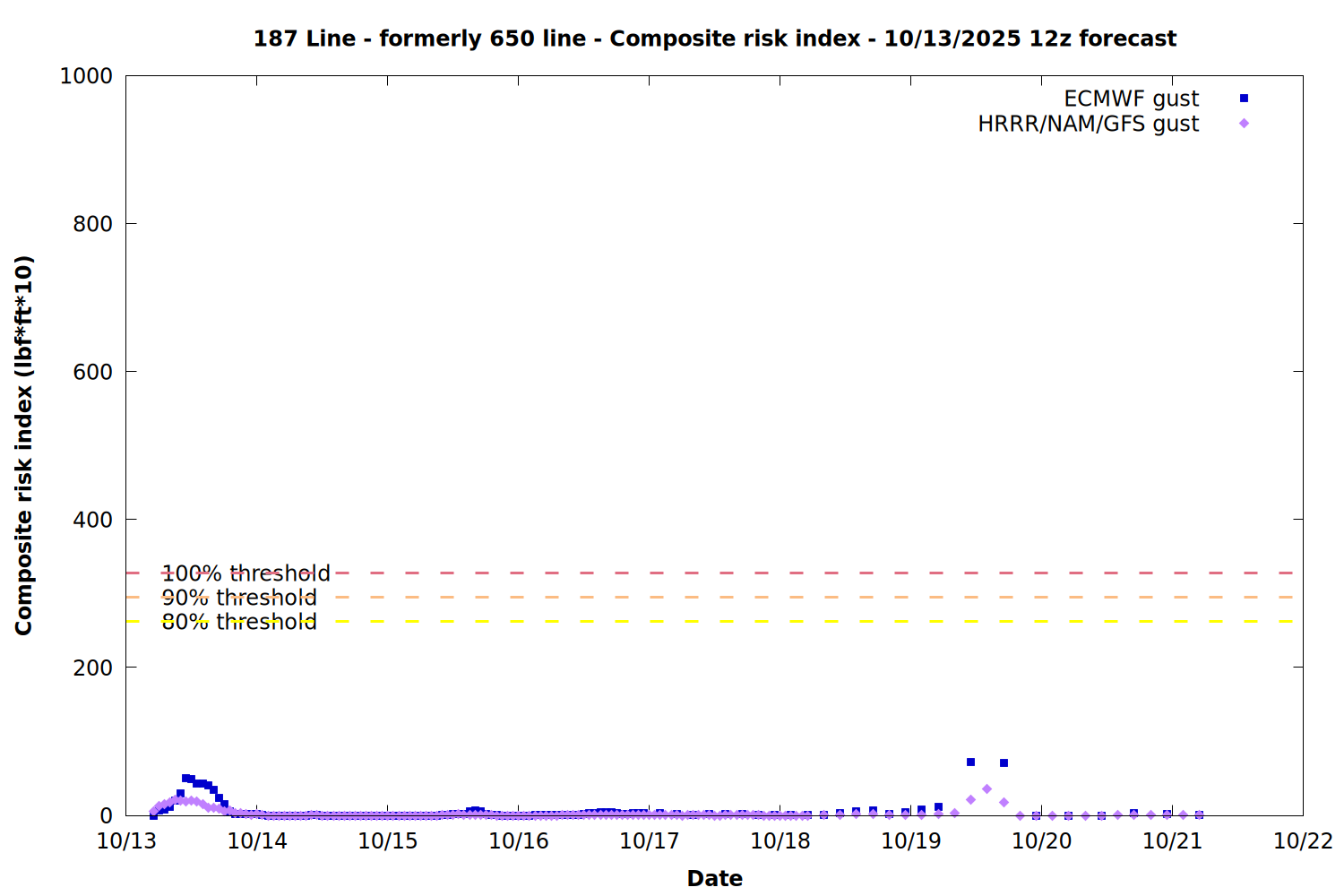Select the 10/19 date tick label
1344x896 pixels.
(910, 841)
